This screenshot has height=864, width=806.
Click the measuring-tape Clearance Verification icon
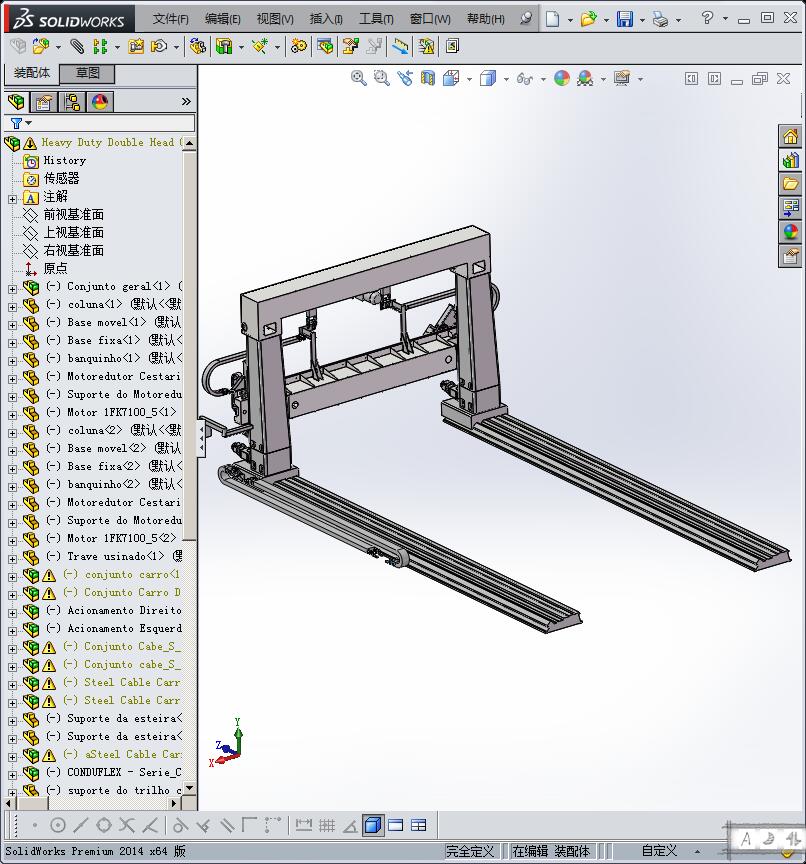[x=400, y=46]
